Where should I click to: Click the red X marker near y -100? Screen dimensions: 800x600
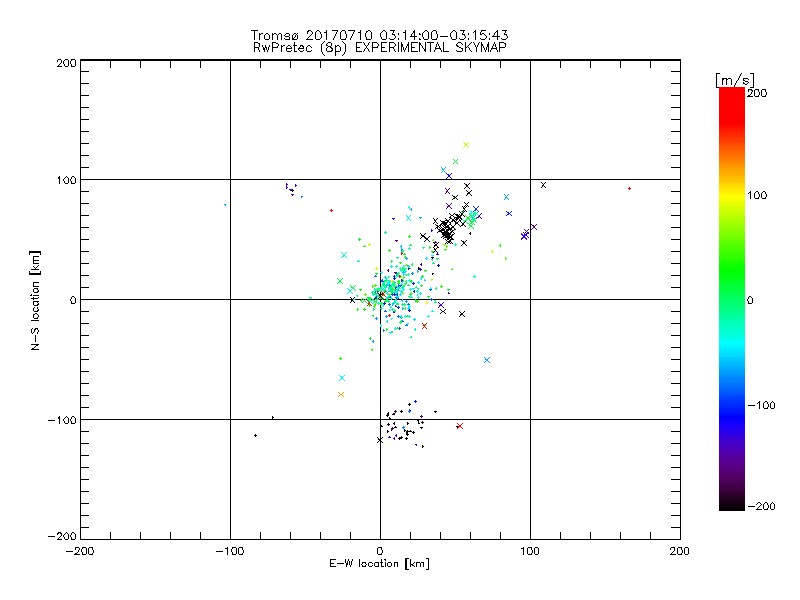tap(460, 426)
